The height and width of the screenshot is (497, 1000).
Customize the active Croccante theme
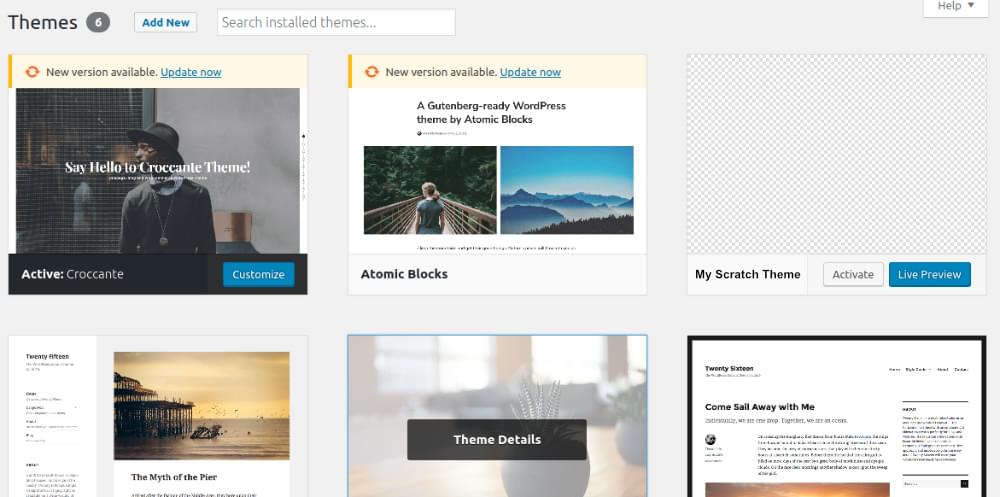pyautogui.click(x=258, y=274)
